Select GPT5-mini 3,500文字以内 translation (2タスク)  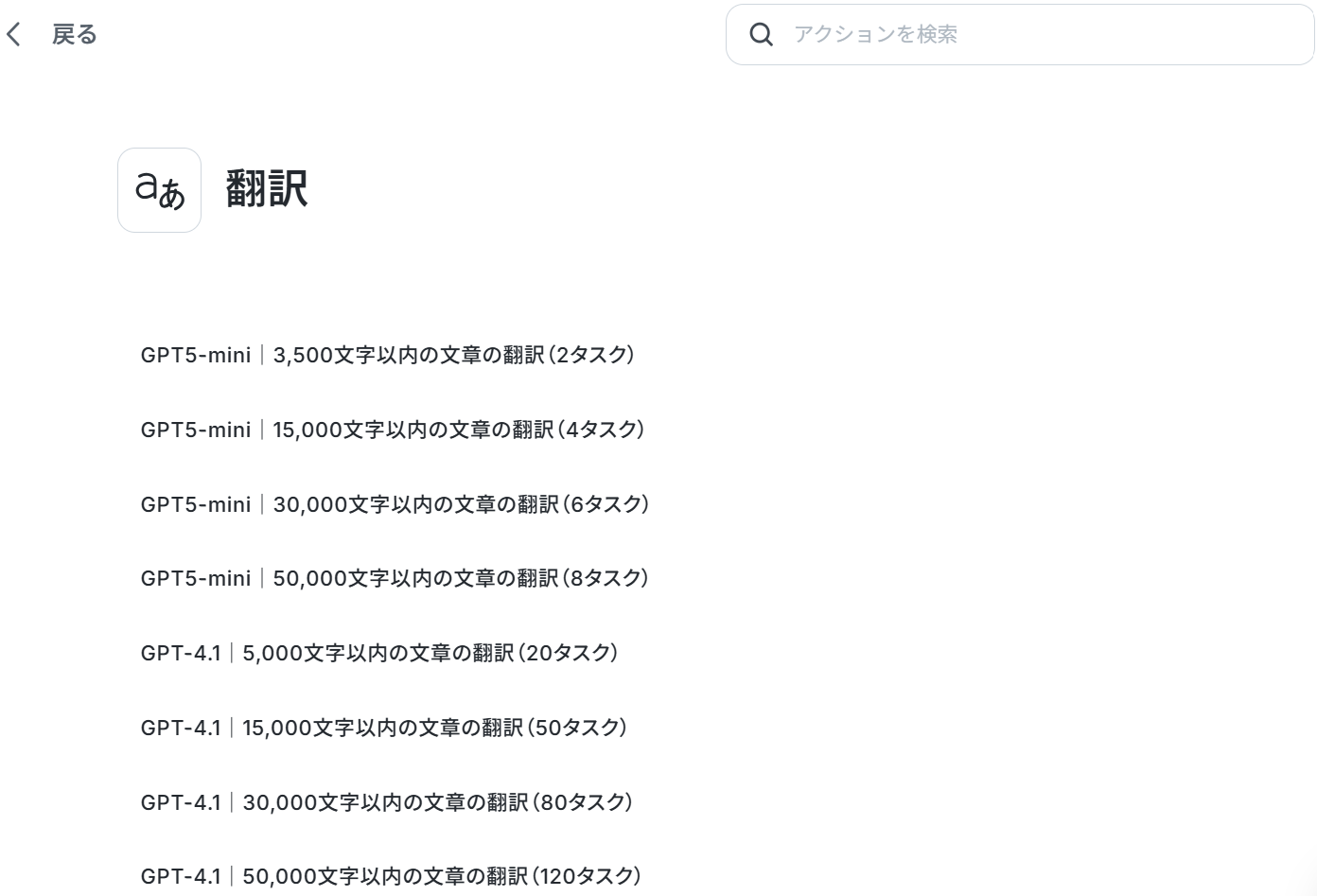pos(388,355)
